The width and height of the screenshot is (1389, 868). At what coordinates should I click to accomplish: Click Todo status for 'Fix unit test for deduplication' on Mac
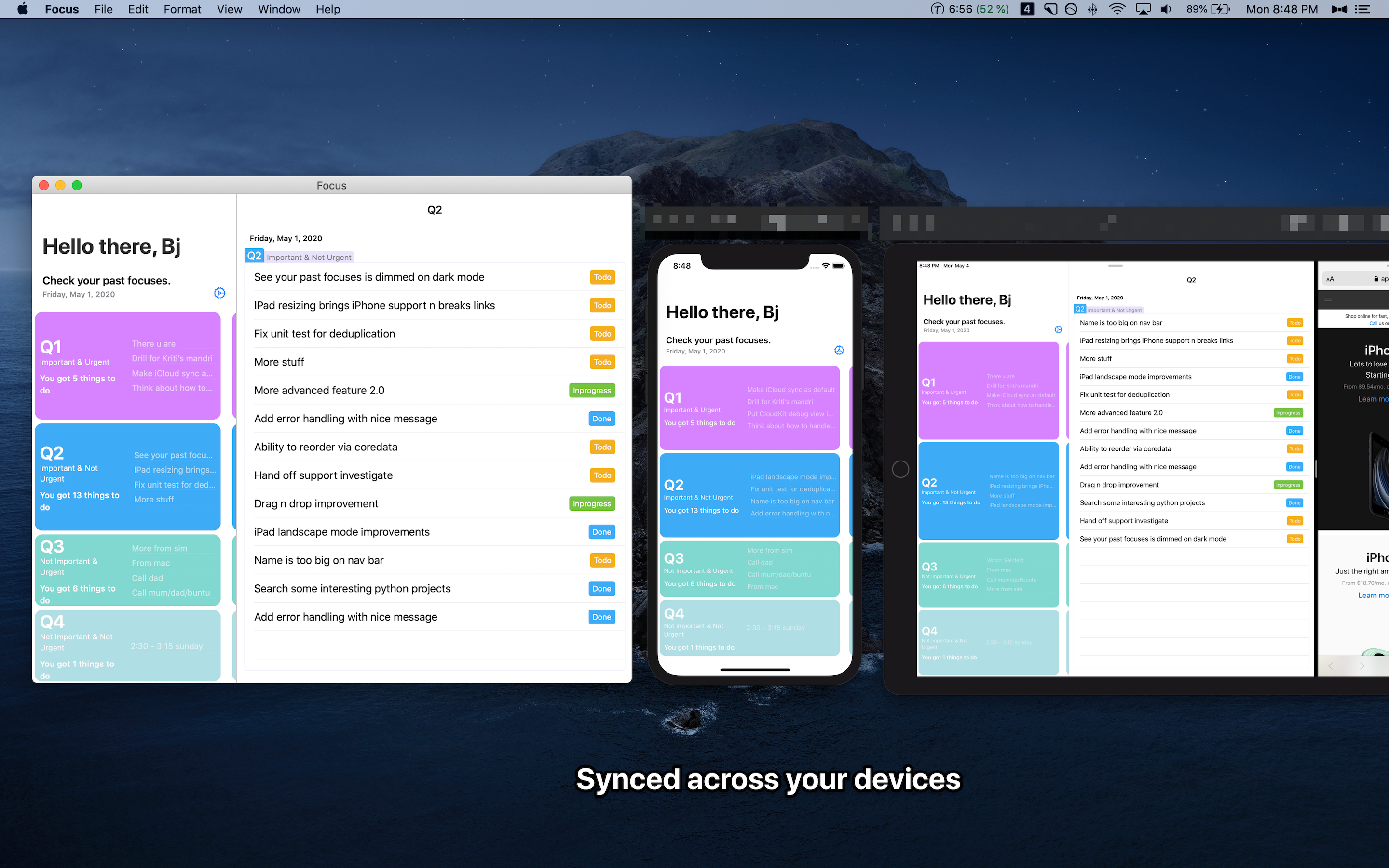click(602, 334)
